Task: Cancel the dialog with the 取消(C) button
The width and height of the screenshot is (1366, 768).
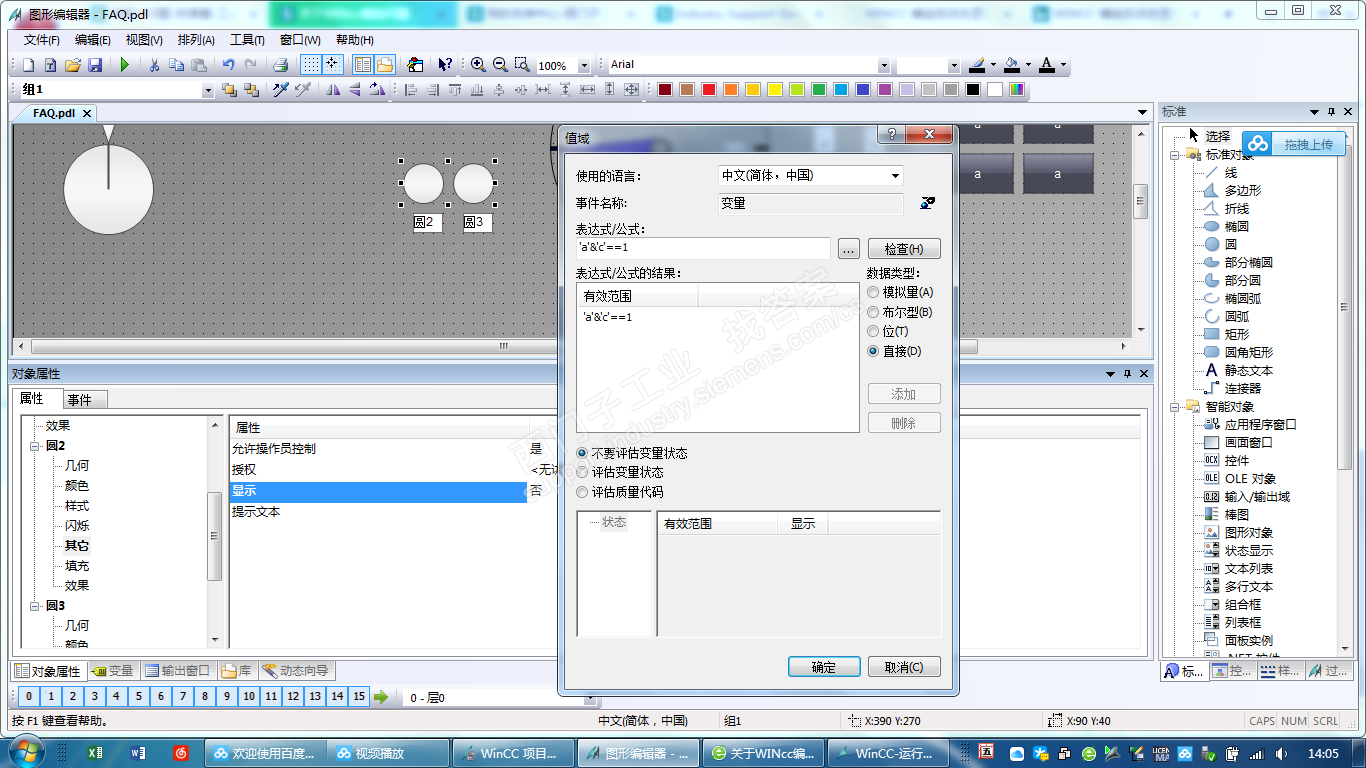Action: click(904, 667)
